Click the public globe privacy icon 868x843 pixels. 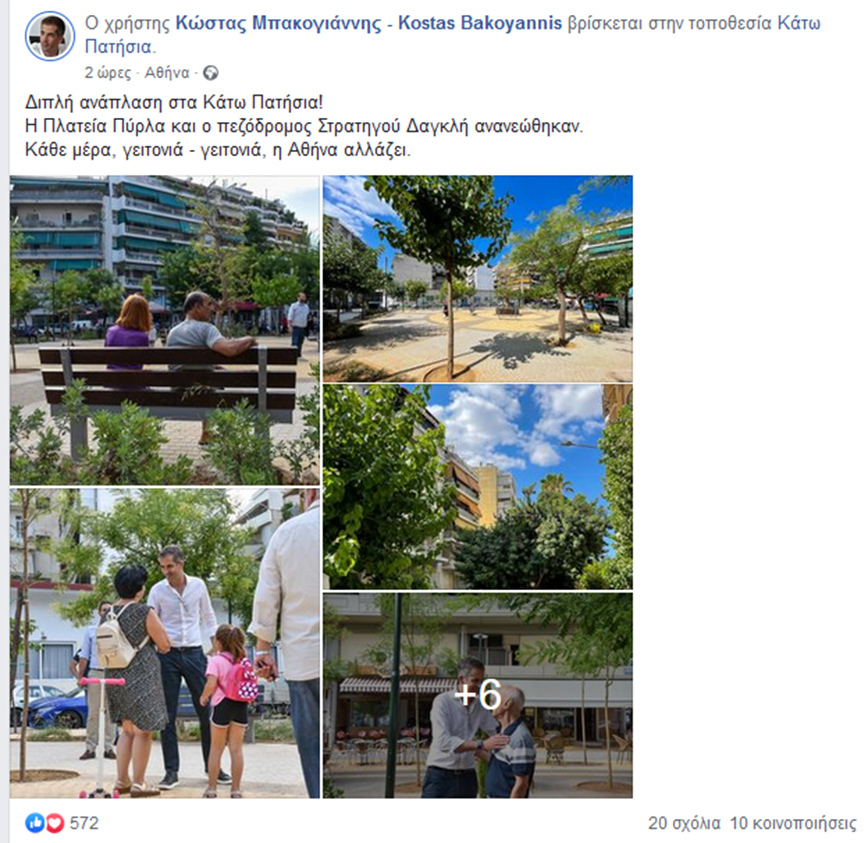tap(210, 73)
